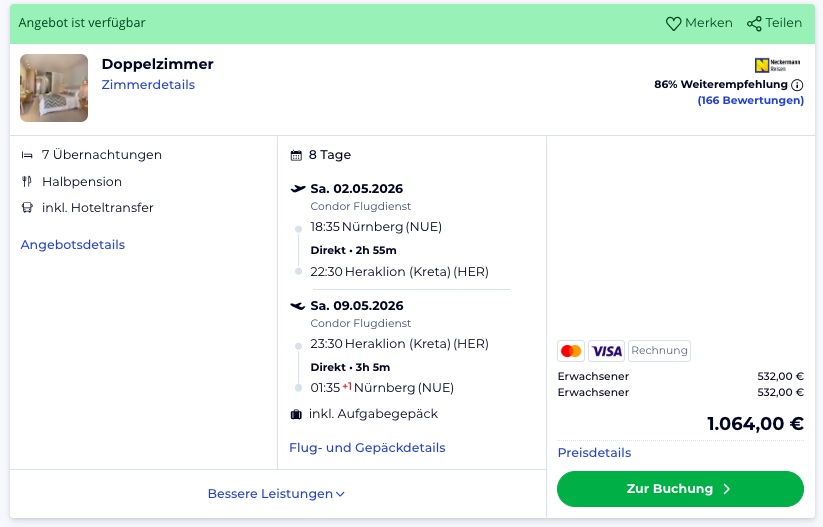This screenshot has height=527, width=823.
Task: Click the text 18:35 Nürnberg (NUE)
Action: tap(376, 227)
